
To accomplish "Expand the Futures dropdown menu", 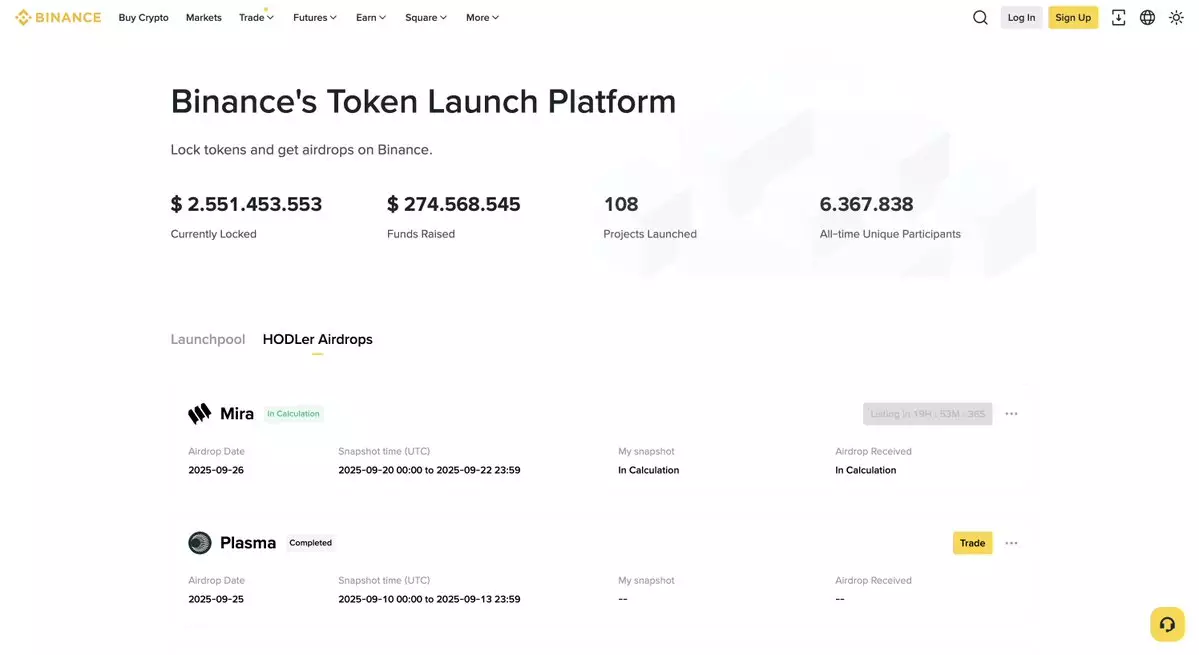I will pos(315,18).
